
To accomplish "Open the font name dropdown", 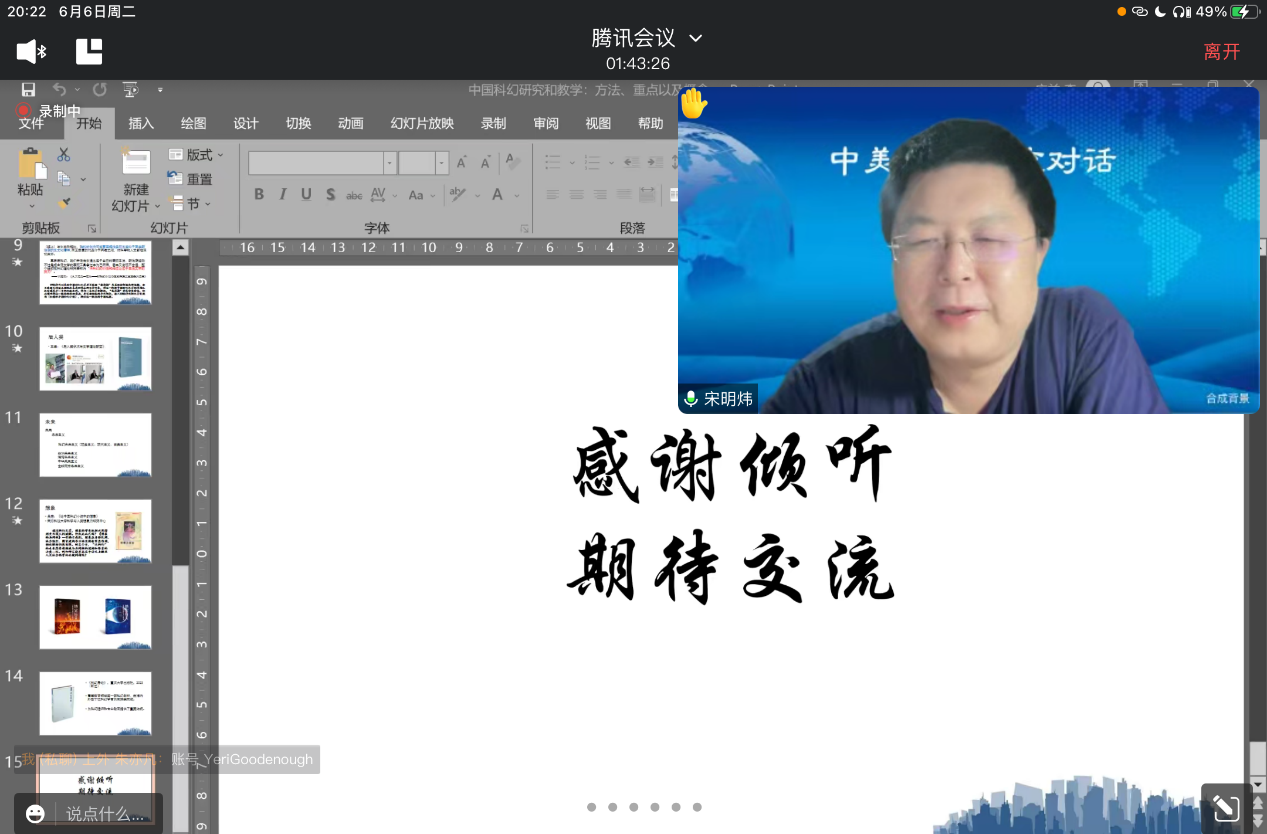I will tap(390, 163).
